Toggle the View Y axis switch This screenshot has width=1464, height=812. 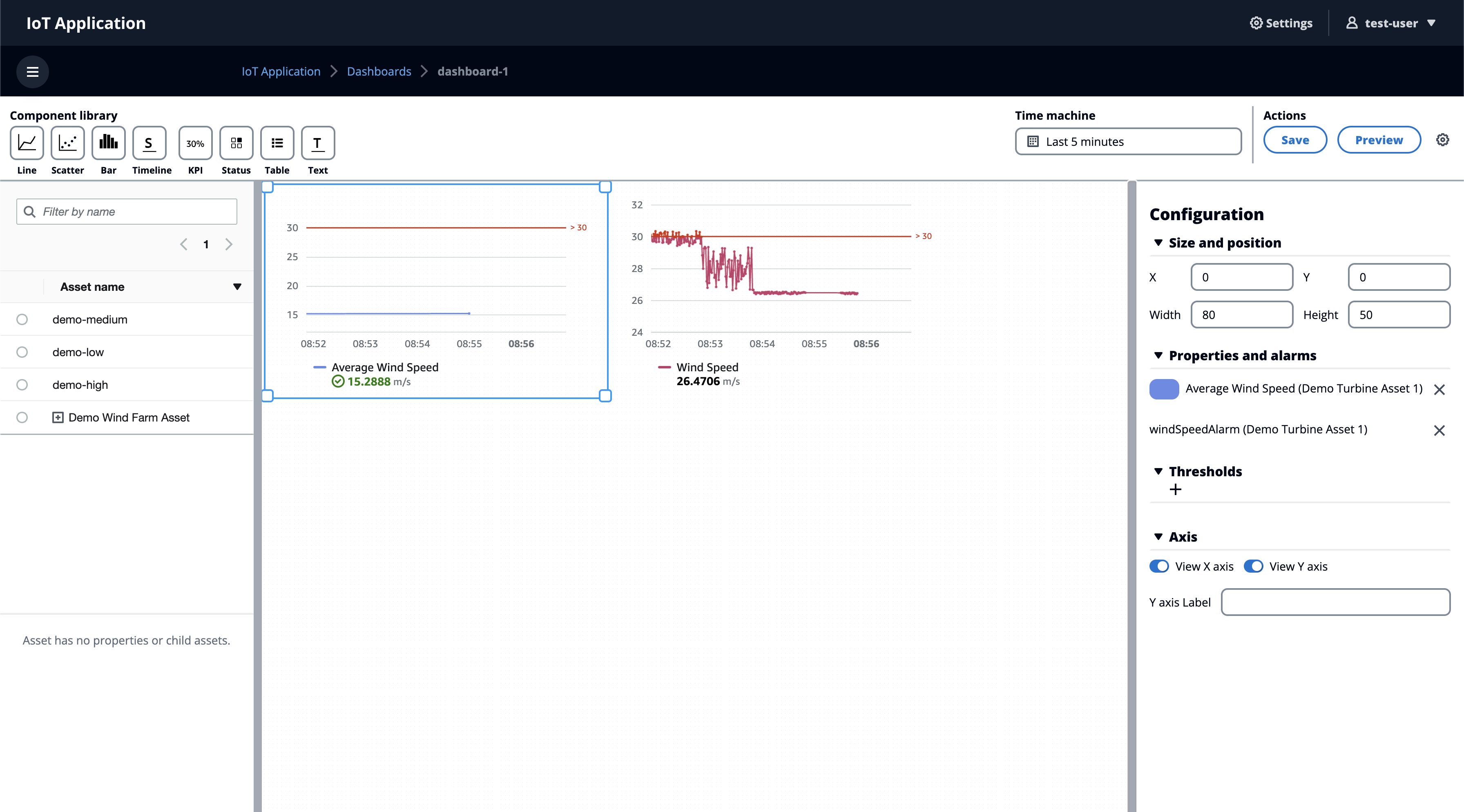pyautogui.click(x=1253, y=567)
